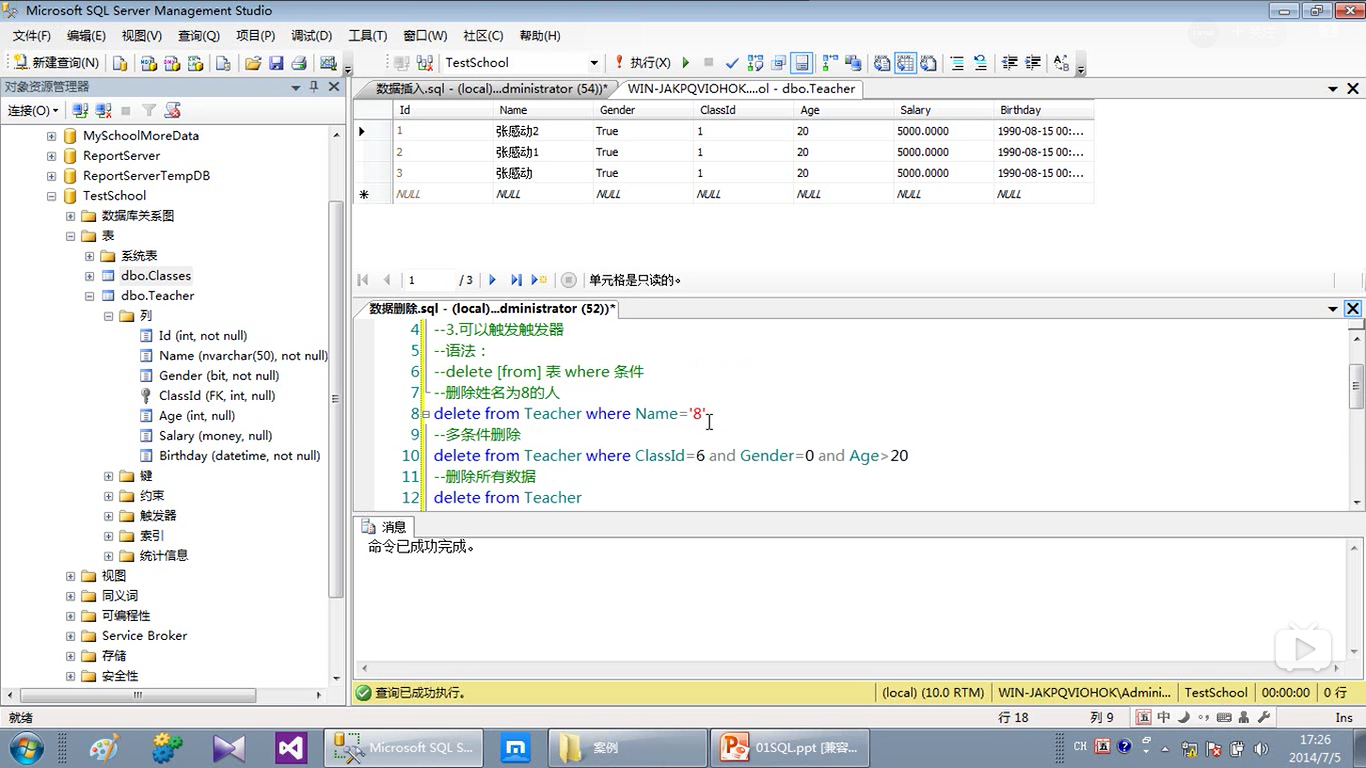Click the 执行(X) execute button
This screenshot has height=768, width=1366.
coord(642,62)
